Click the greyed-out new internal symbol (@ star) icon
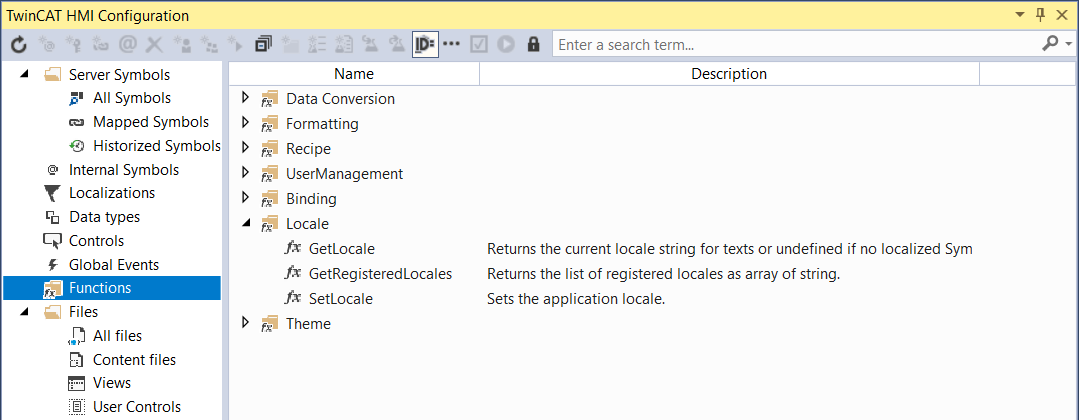This screenshot has width=1079, height=420. (47, 45)
